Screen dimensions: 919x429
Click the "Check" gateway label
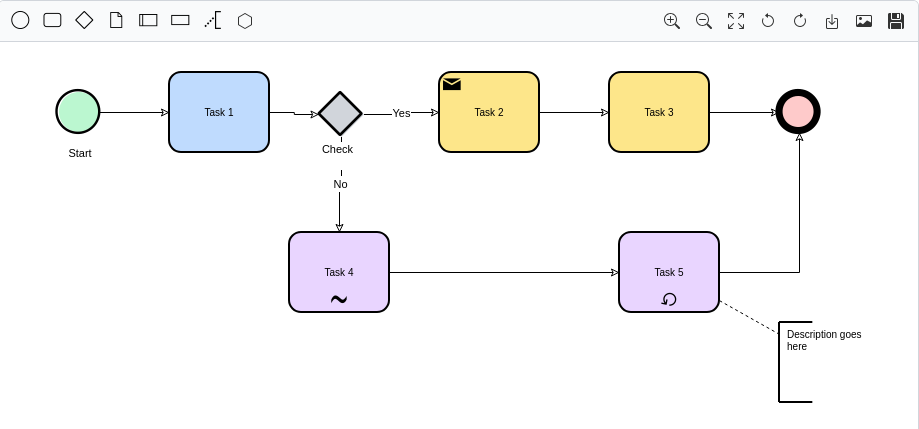[x=338, y=149]
